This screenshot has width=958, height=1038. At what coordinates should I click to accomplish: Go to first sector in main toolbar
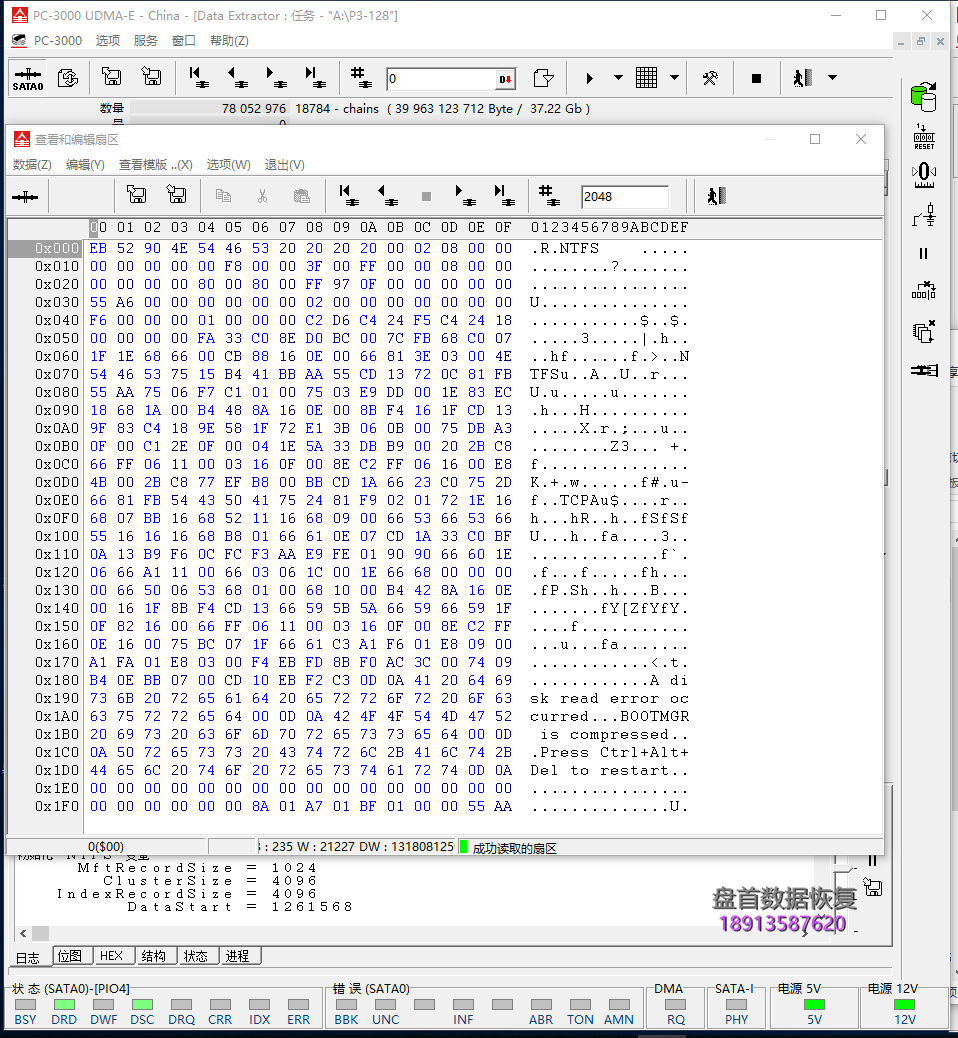[198, 78]
